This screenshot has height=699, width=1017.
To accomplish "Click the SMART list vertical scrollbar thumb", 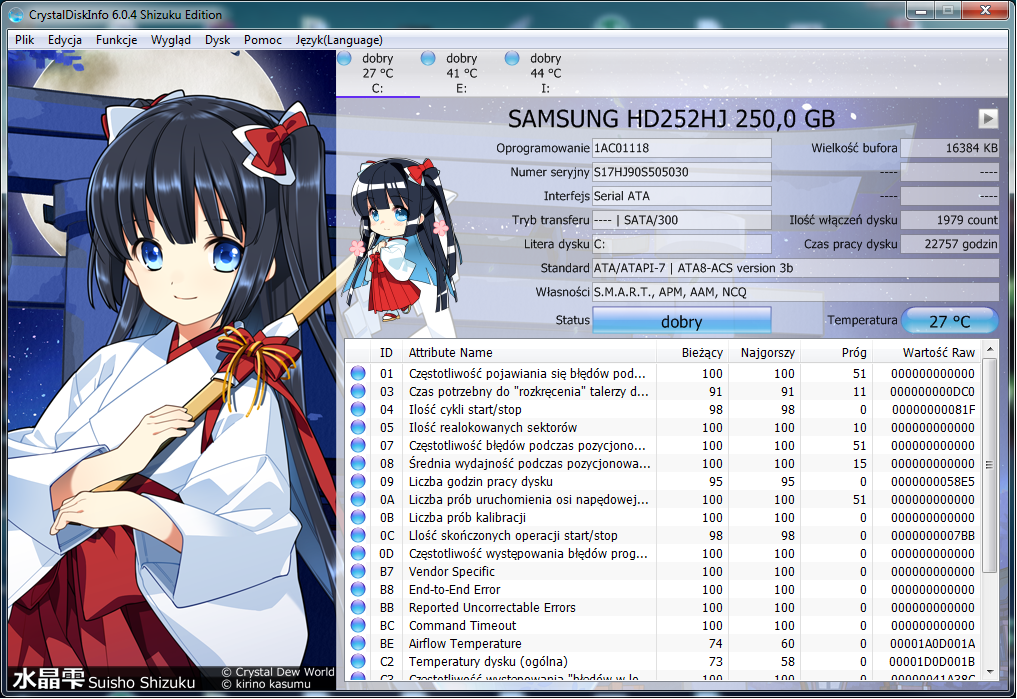I will click(x=990, y=464).
